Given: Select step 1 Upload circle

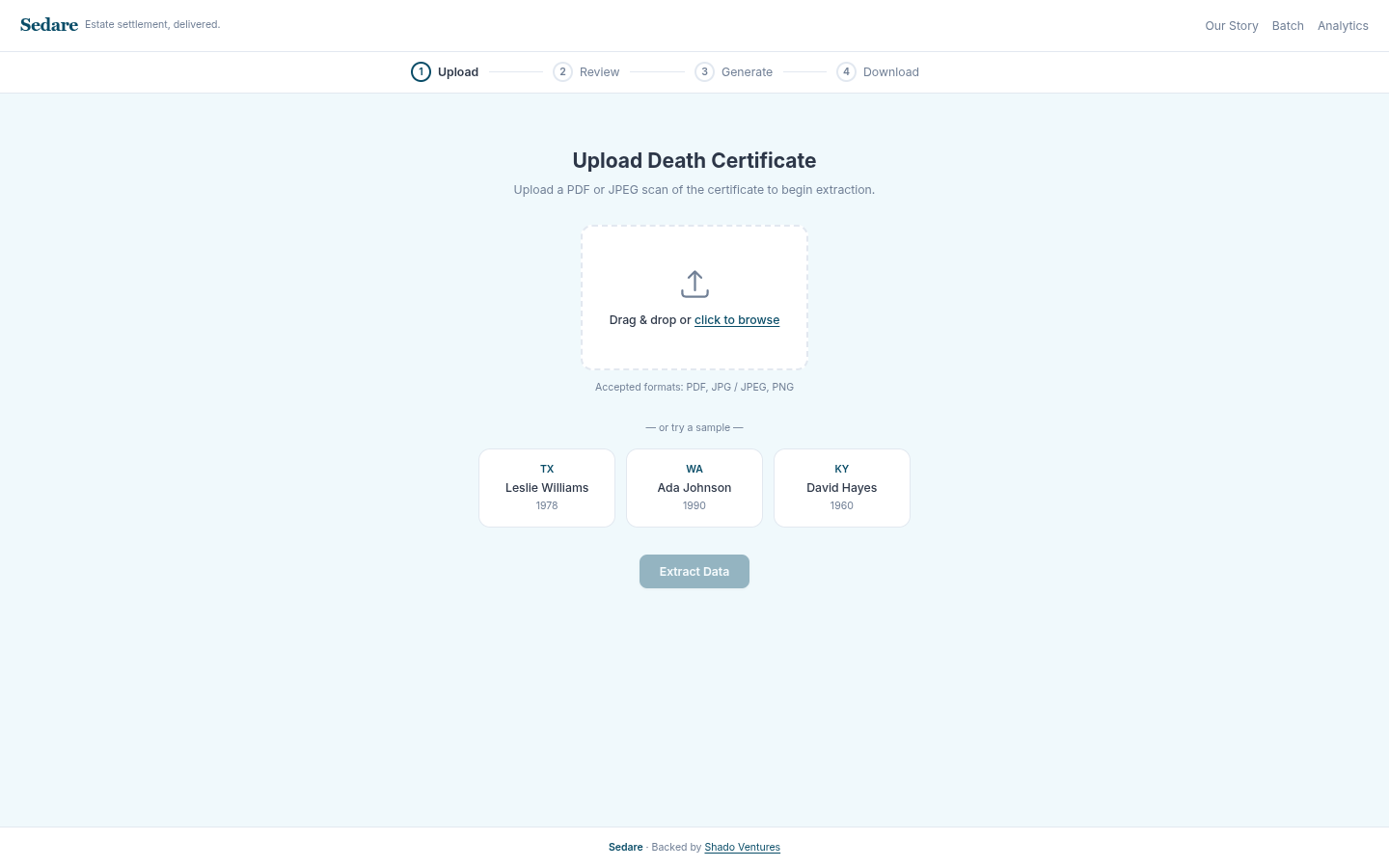Looking at the screenshot, I should pyautogui.click(x=421, y=72).
